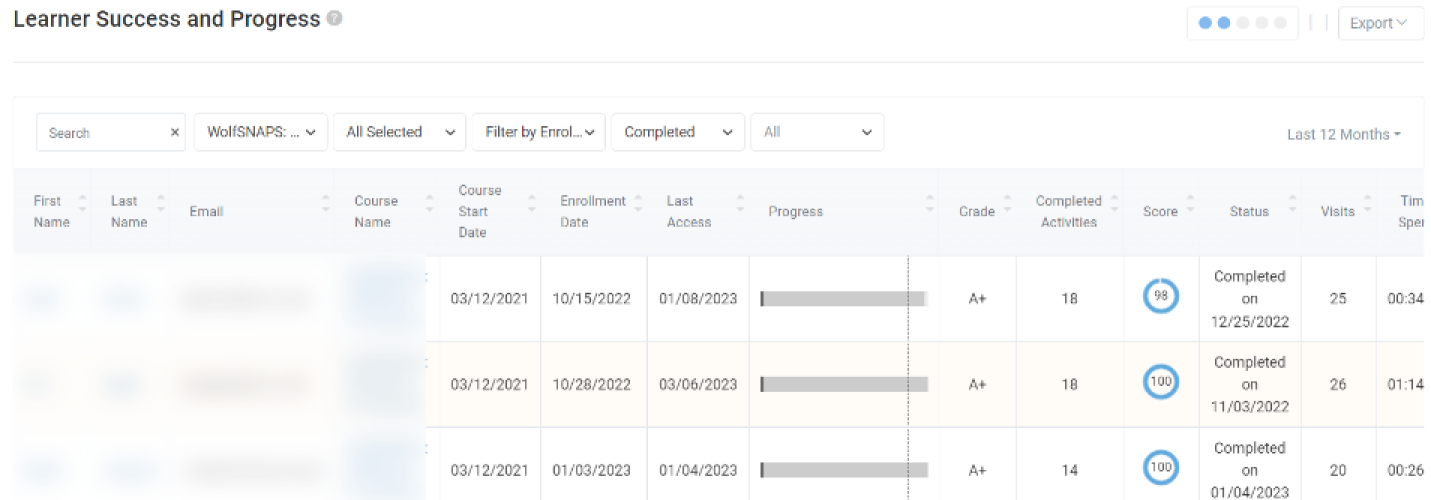Viewport: 1431px width, 500px height.
Task: Click the first row progress bar
Action: [843, 298]
